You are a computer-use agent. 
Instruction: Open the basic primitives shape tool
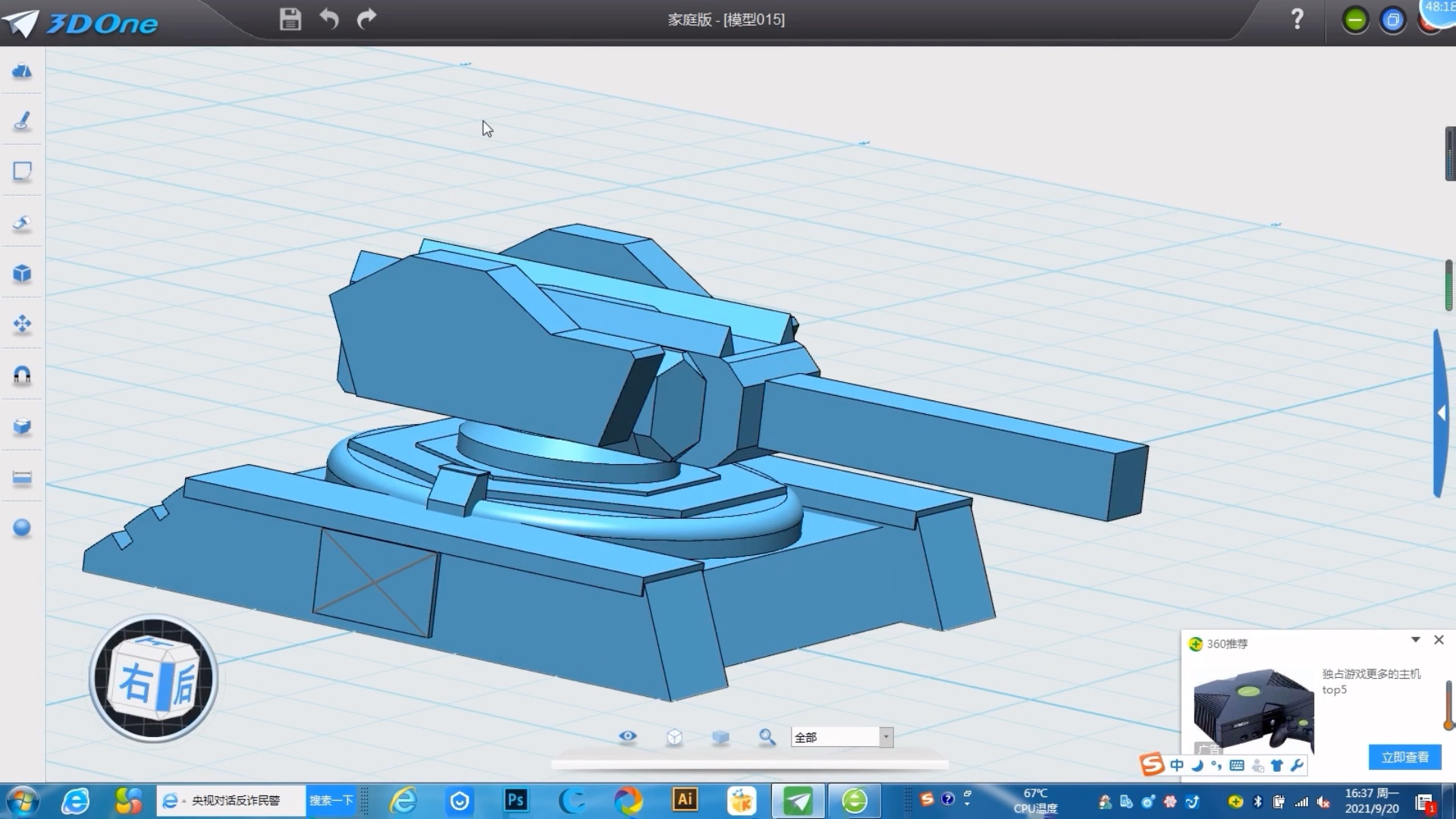(22, 71)
